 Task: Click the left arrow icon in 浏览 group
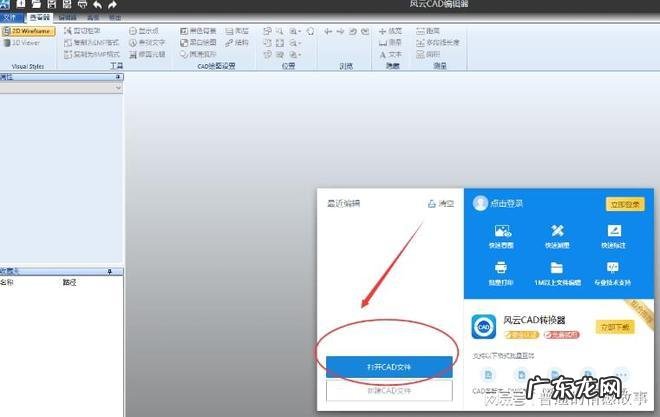tap(328, 32)
